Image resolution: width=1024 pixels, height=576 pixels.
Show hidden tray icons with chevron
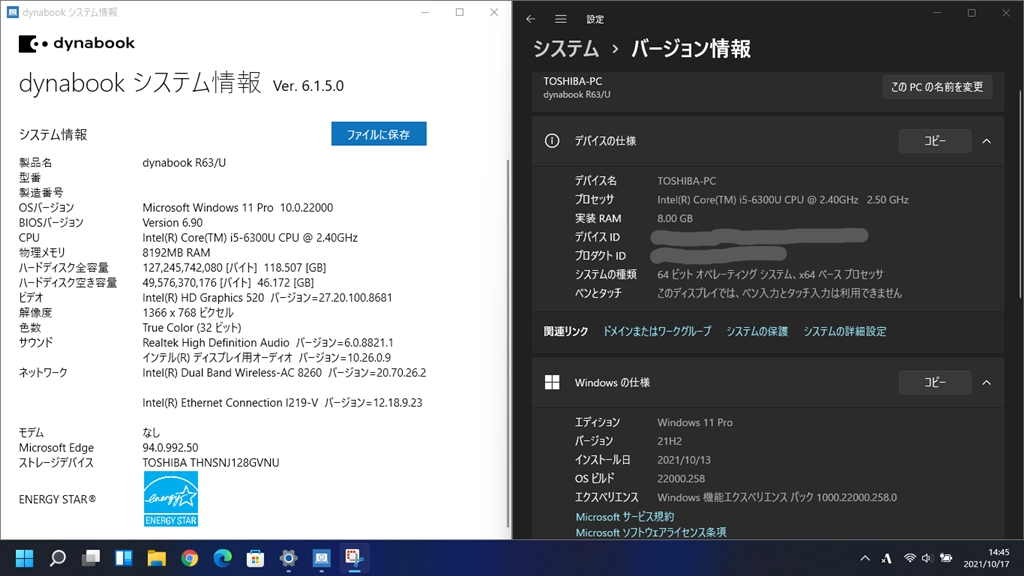pyautogui.click(x=865, y=558)
